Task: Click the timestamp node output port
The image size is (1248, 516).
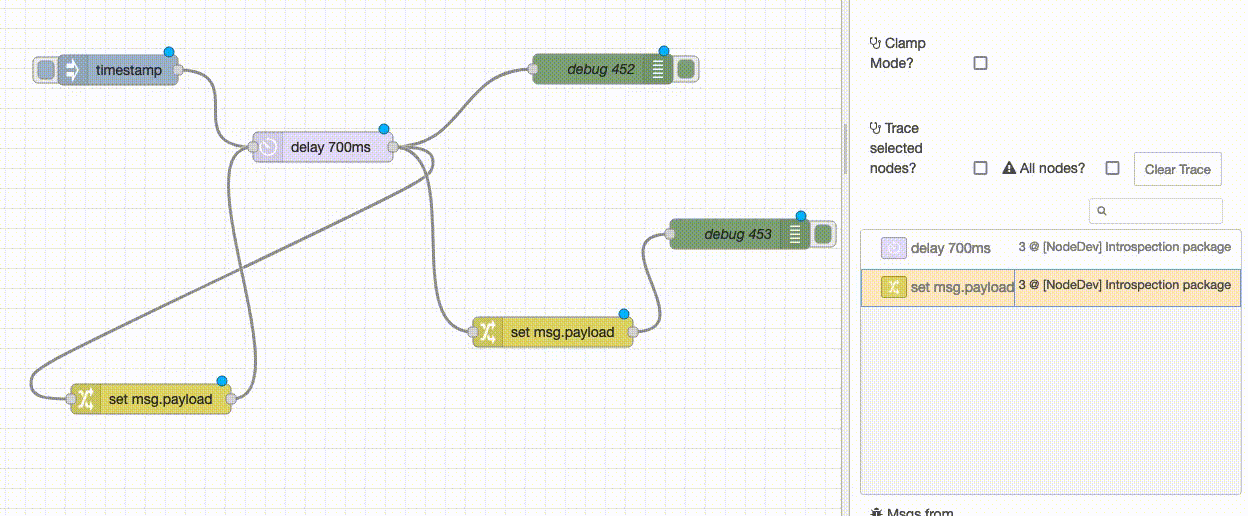Action: click(x=180, y=70)
